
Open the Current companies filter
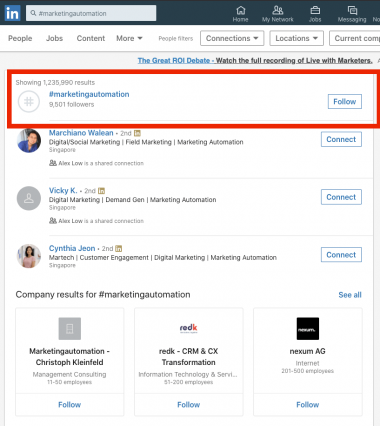[x=355, y=38]
